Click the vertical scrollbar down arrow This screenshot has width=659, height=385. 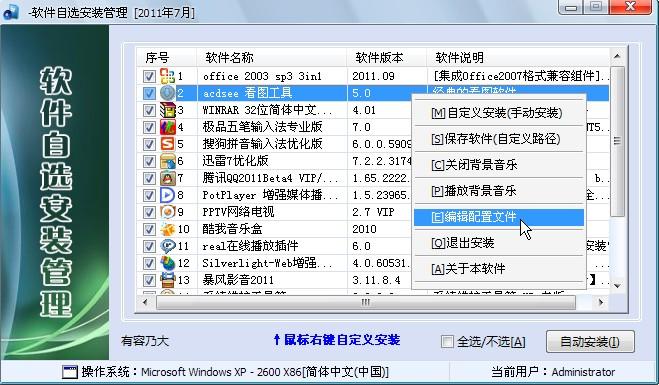coord(617,286)
